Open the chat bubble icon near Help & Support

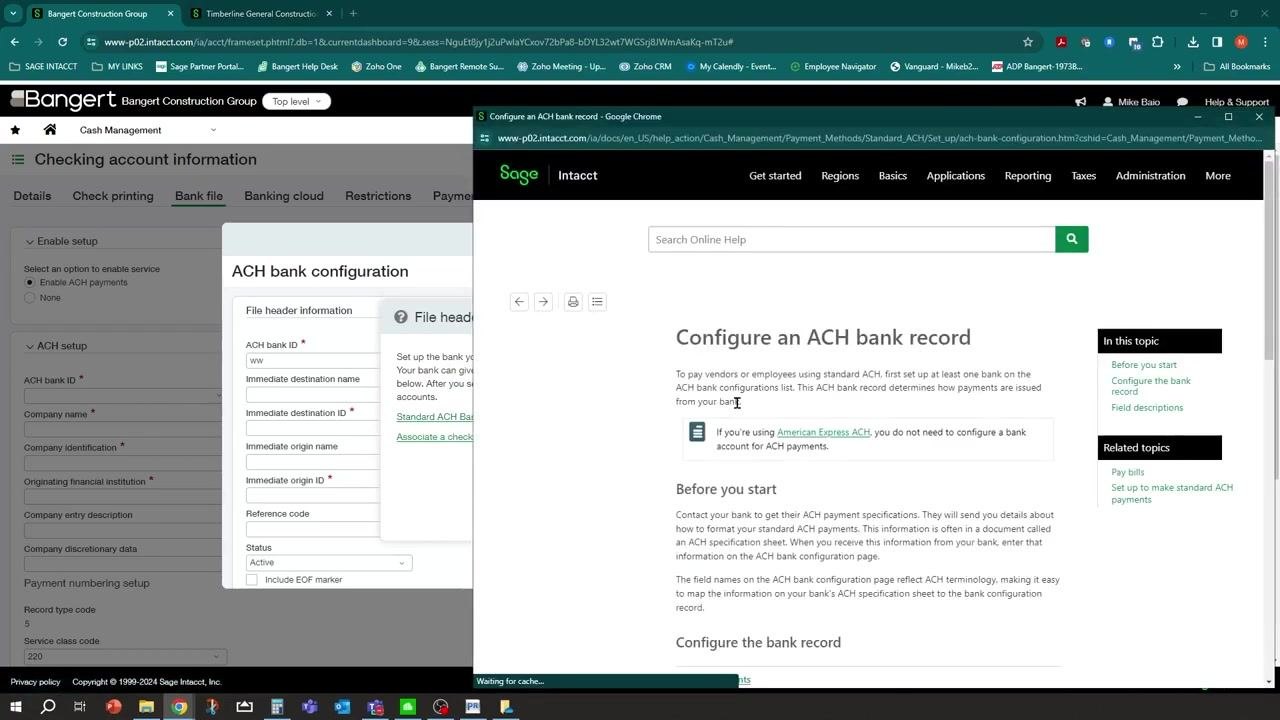(1182, 102)
